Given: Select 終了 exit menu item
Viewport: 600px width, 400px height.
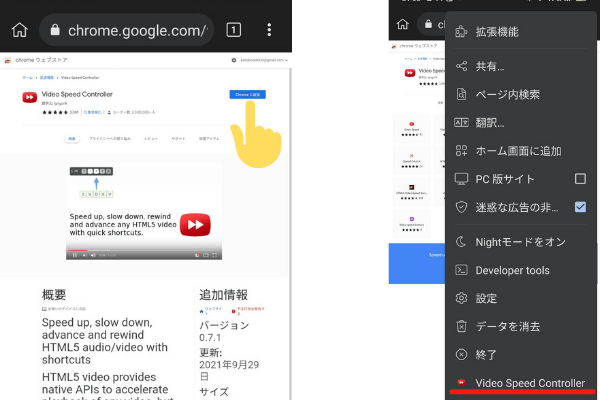Looking at the screenshot, I should click(520, 354).
